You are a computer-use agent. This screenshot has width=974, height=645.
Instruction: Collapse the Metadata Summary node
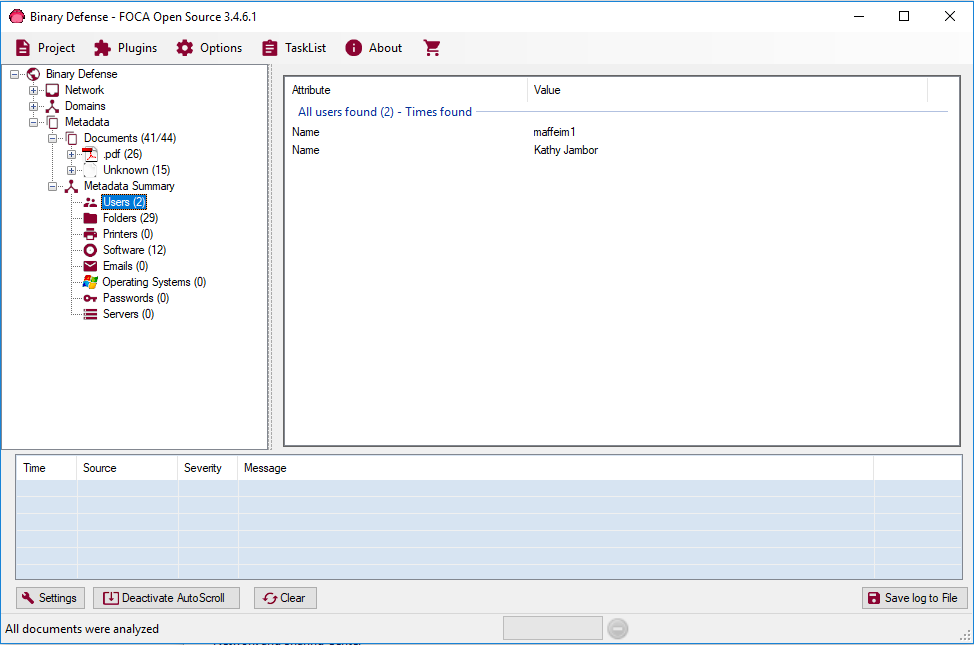coord(53,186)
